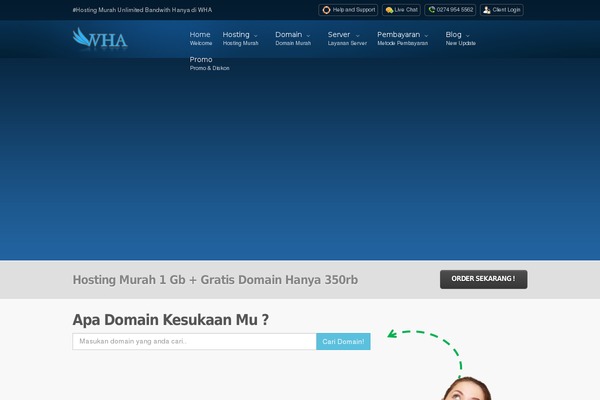The image size is (600, 400).
Task: Click the woman's photo thumbnail
Action: pos(467,389)
